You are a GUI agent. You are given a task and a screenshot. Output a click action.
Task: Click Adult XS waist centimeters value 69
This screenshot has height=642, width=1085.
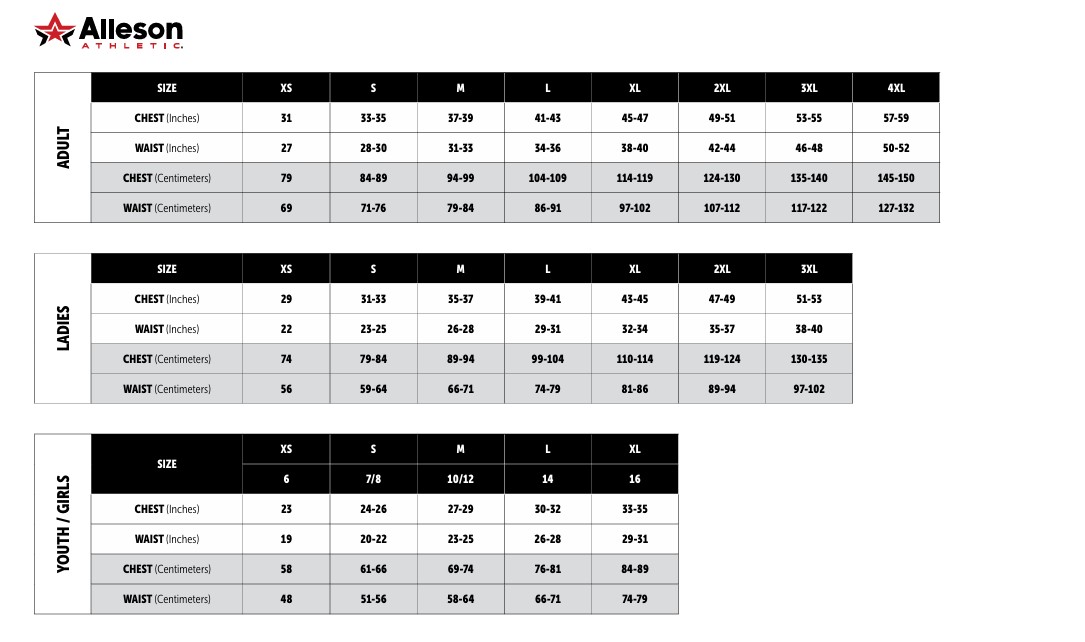(286, 208)
